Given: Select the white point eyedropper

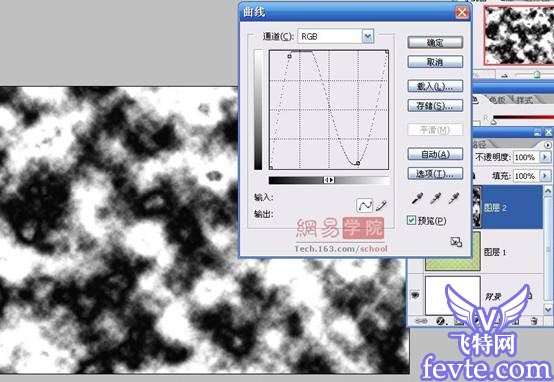Looking at the screenshot, I should pos(454,199).
